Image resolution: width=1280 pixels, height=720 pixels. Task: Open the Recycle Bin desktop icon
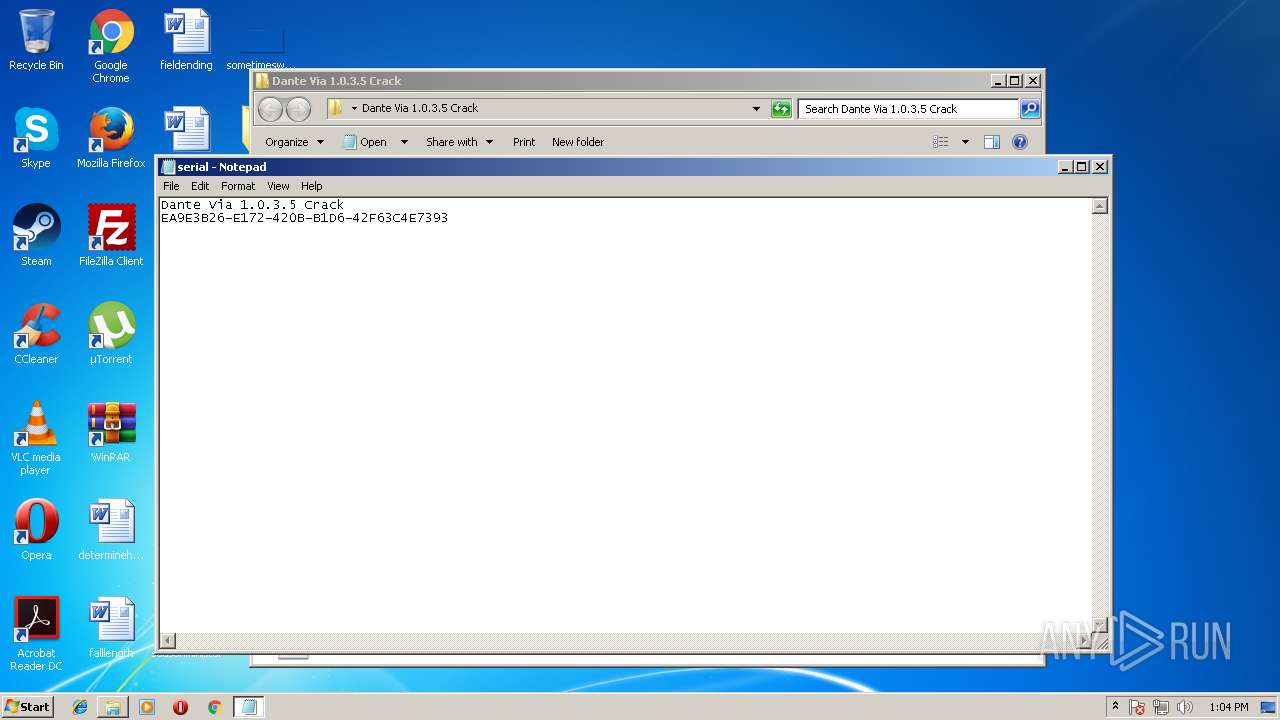(x=36, y=40)
